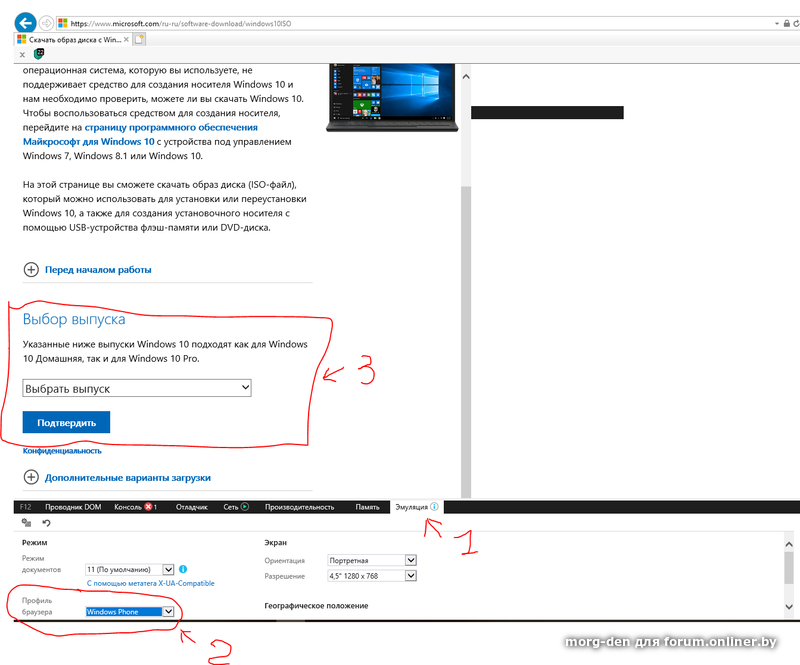Click emulation panel scrollbar down arrow
This screenshot has width=800, height=665.
pyautogui.click(x=789, y=607)
